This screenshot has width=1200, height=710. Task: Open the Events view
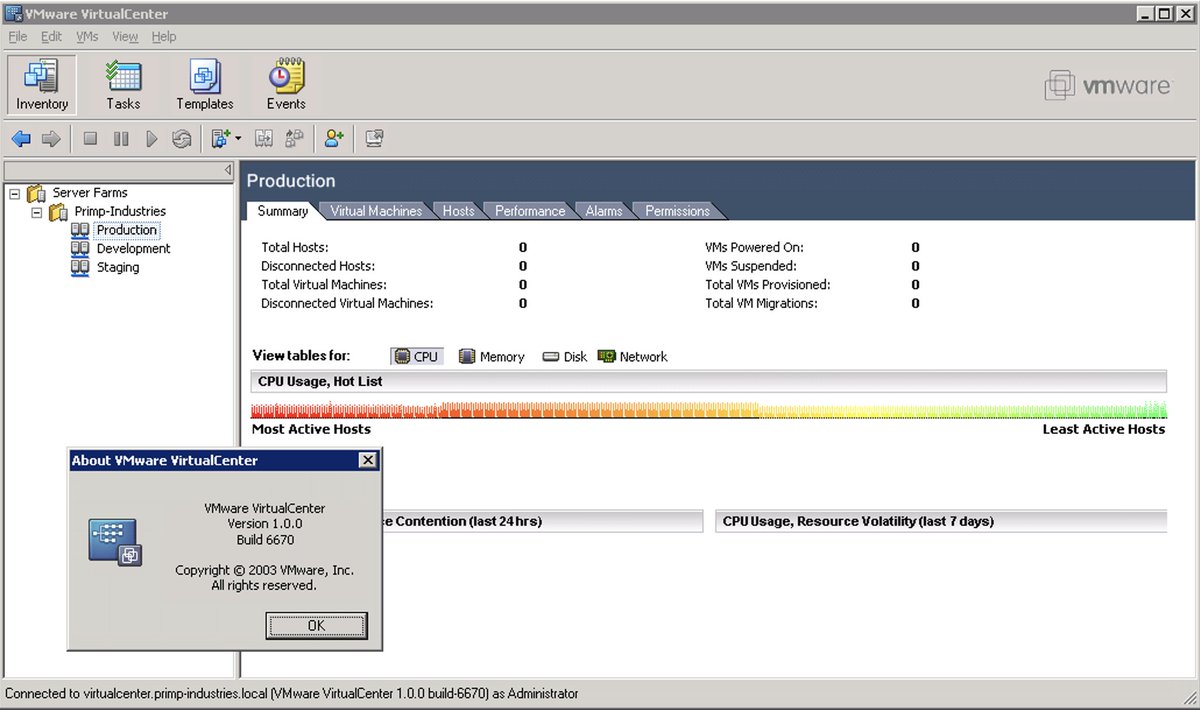pyautogui.click(x=286, y=85)
